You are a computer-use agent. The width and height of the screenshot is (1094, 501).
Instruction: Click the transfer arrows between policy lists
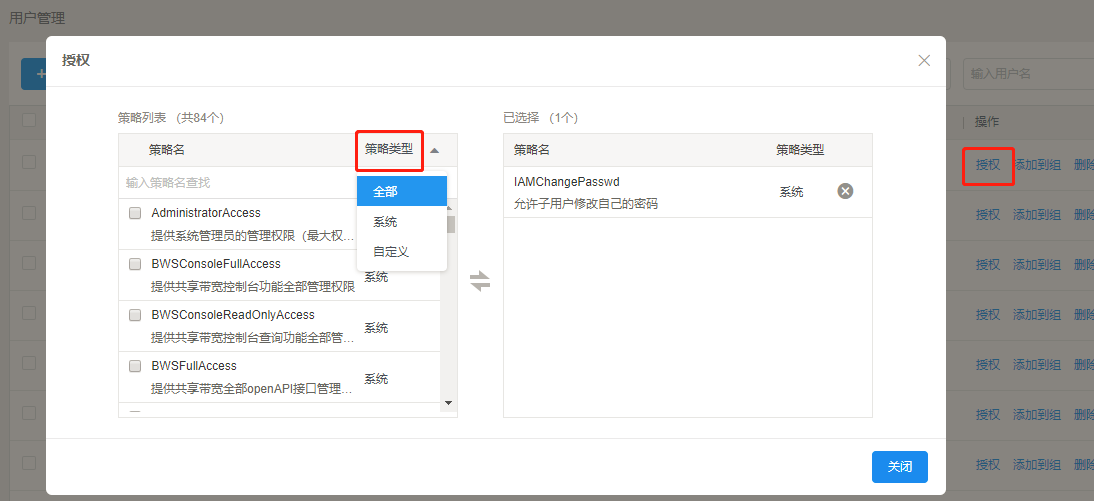tap(480, 282)
